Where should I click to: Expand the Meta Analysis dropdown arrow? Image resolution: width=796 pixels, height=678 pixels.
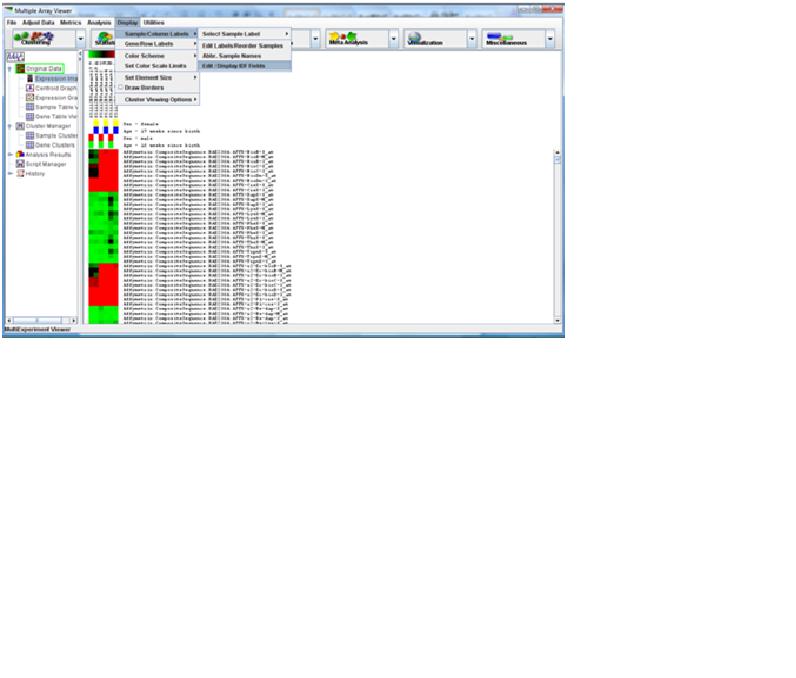coord(393,41)
